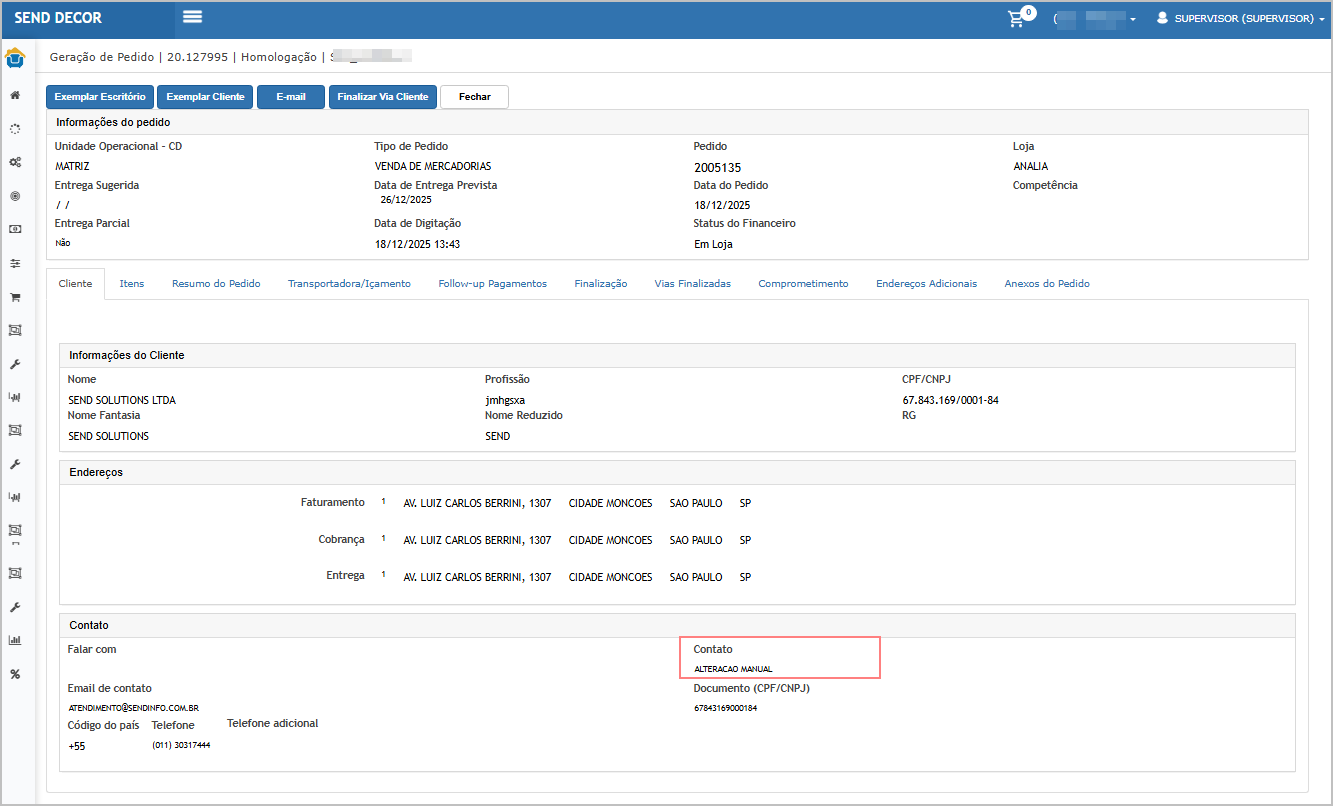Click the bar chart icon in the sidebar
The image size is (1333, 806).
point(15,640)
